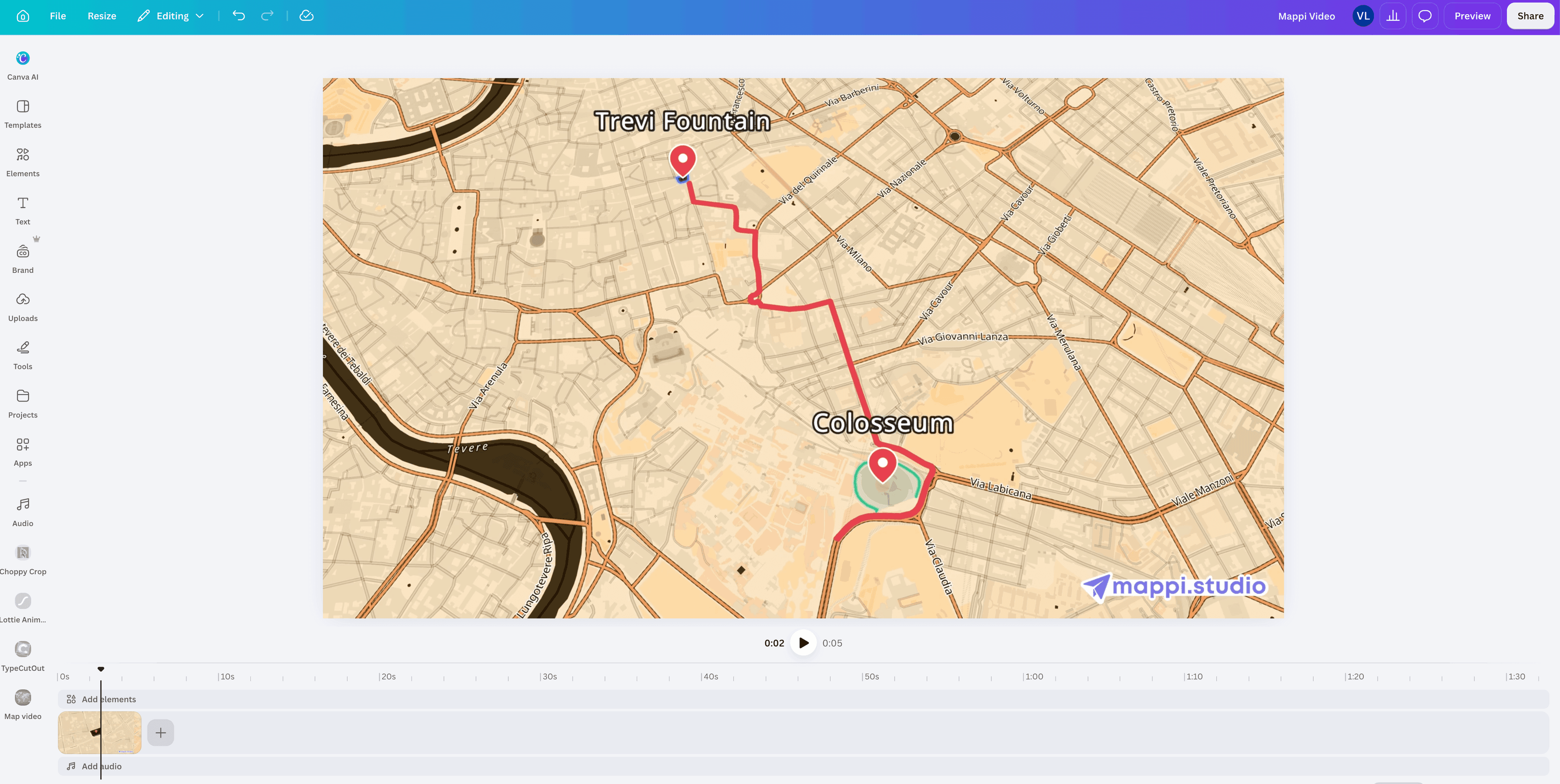Click the 0:02 current time text
Image resolution: width=1560 pixels, height=784 pixels.
(x=774, y=643)
